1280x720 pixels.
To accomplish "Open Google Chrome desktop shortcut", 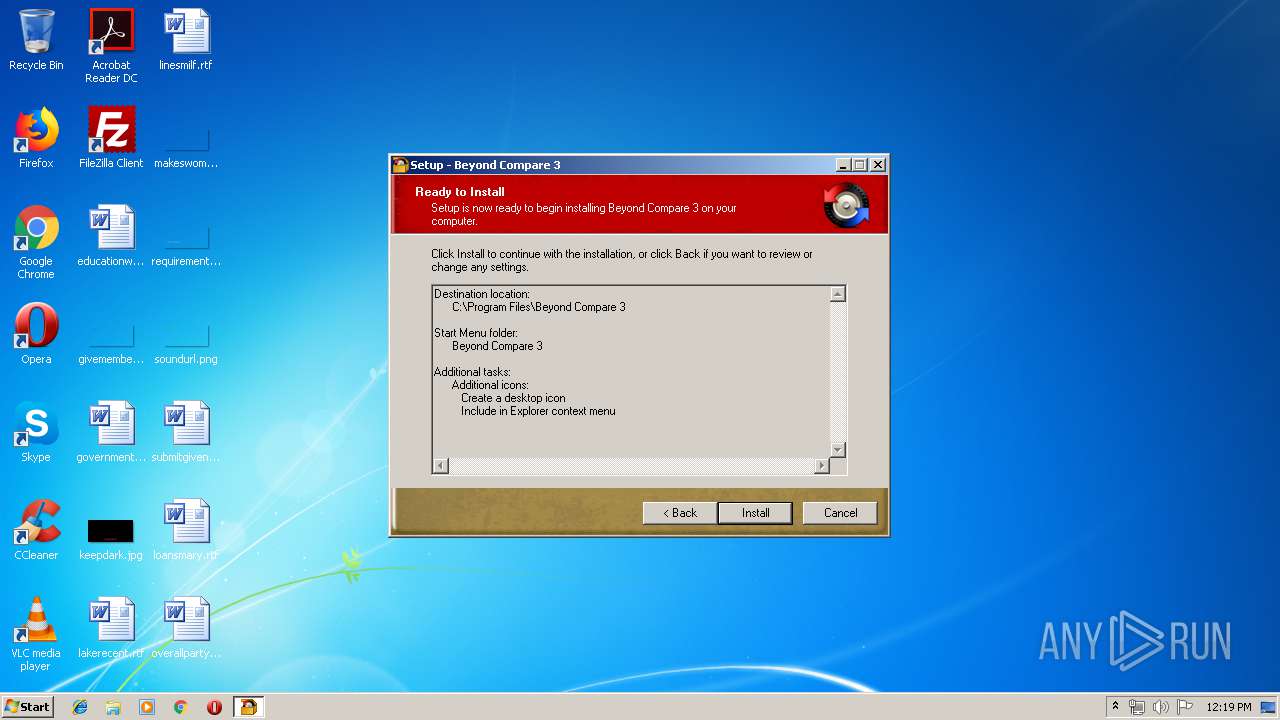I will tap(36, 242).
